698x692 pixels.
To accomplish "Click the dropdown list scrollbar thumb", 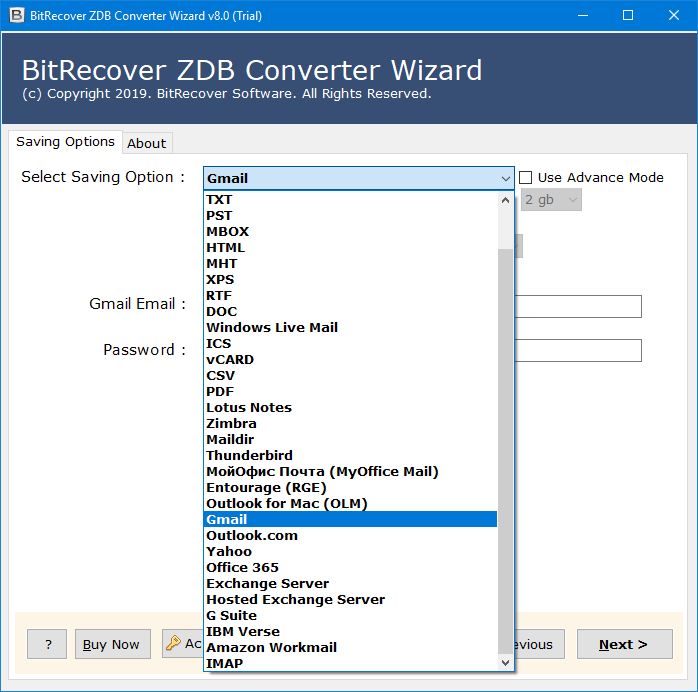I will click(x=505, y=451).
